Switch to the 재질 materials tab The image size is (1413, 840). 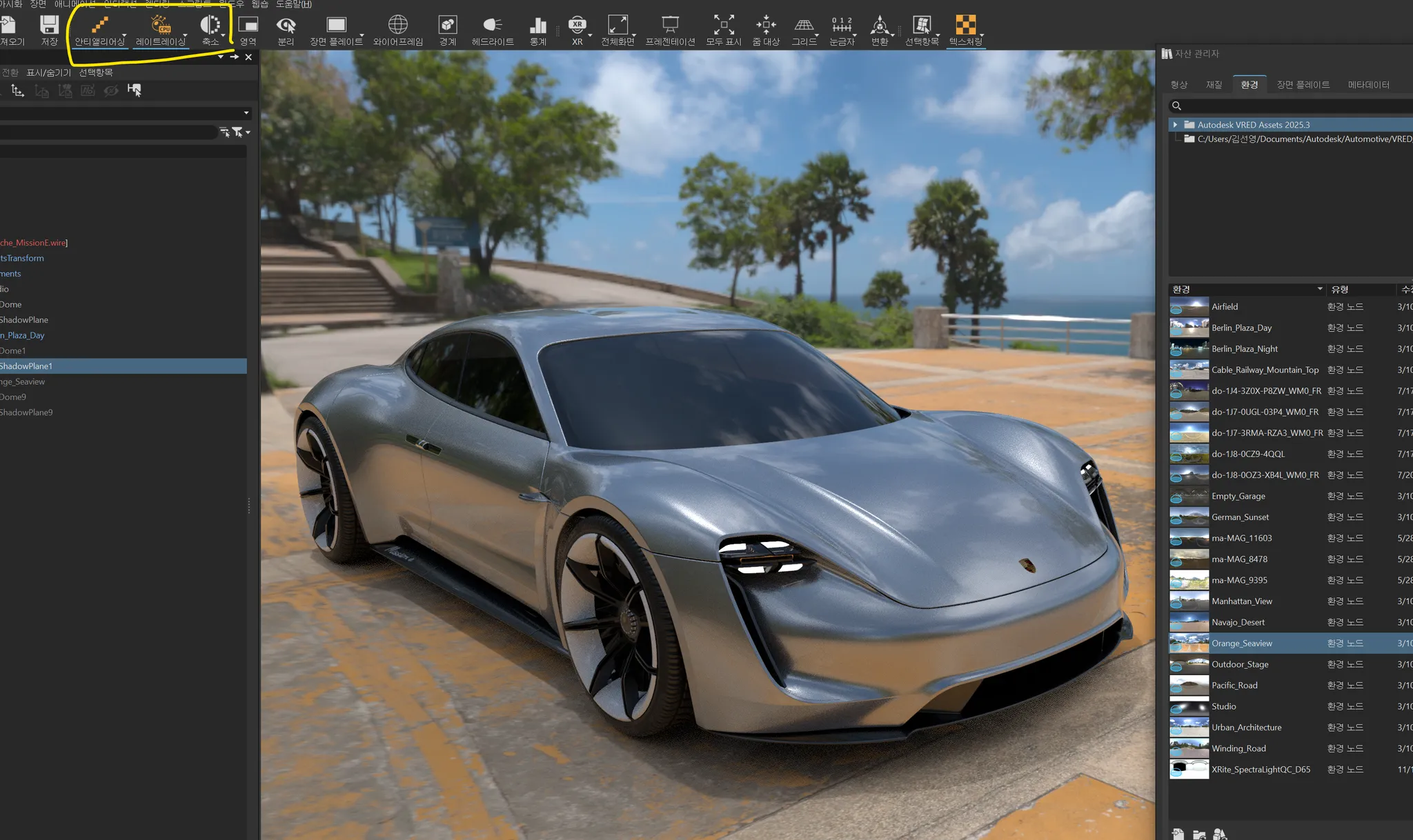point(1214,85)
